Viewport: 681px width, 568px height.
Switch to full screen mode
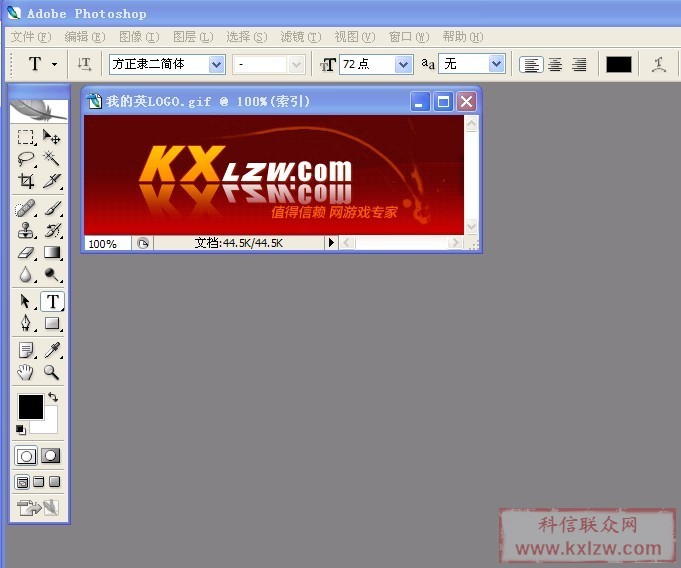point(54,482)
